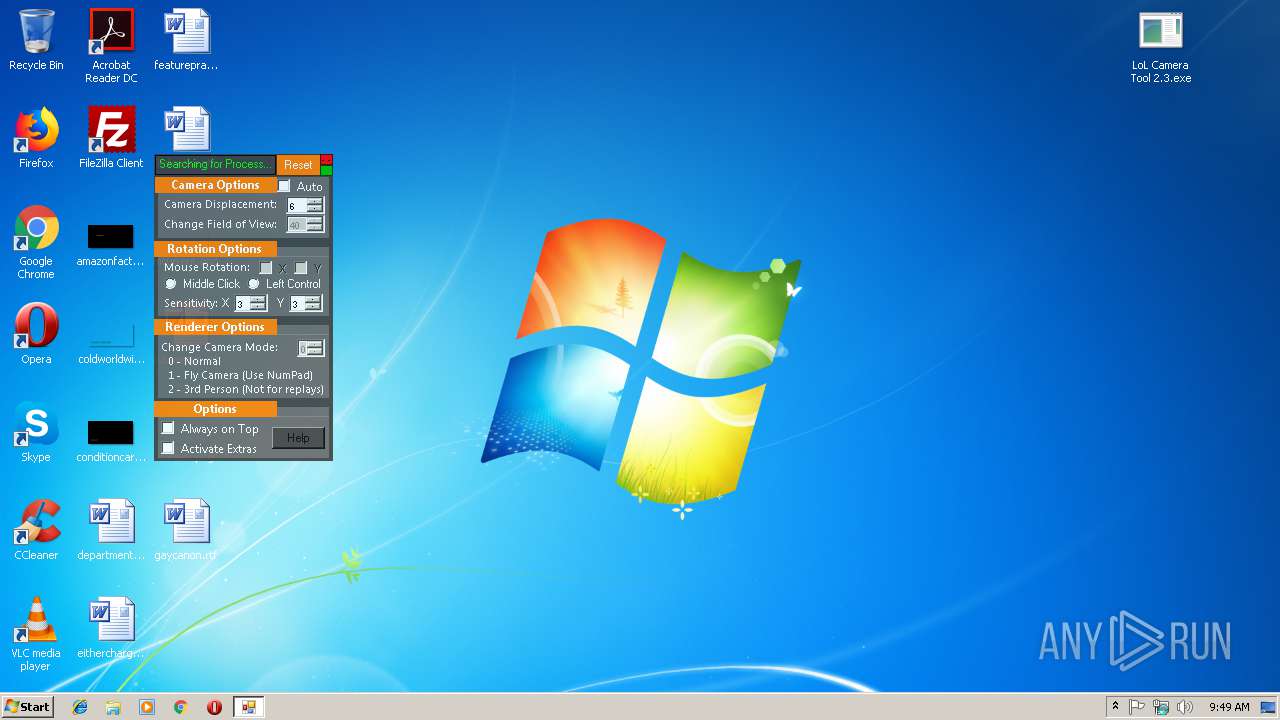Open the Recycle Bin desktop icon
Screen dimensions: 1280x720
pos(36,40)
